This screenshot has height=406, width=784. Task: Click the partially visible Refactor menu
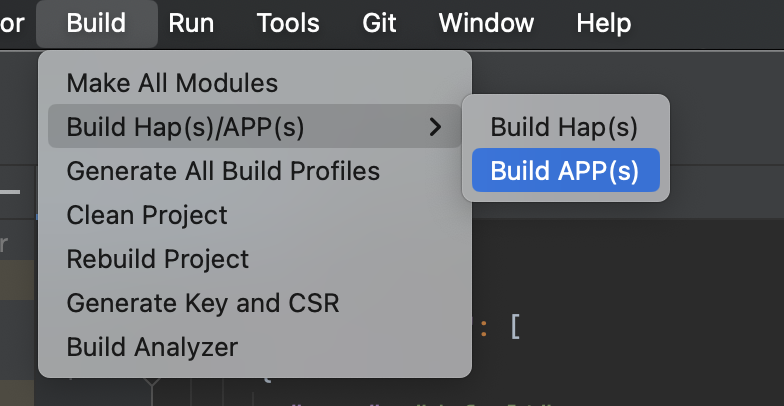pyautogui.click(x=12, y=23)
